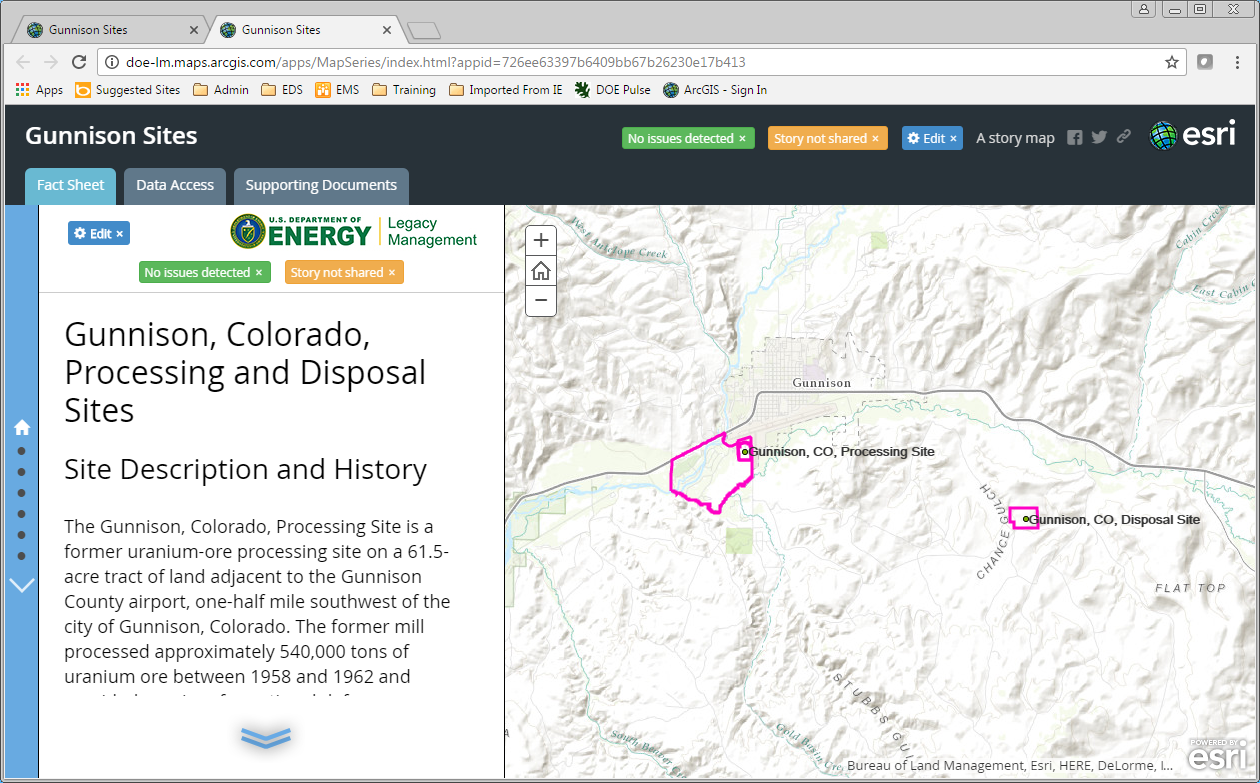Share story on Facebook
This screenshot has width=1260, height=783.
(x=1075, y=138)
